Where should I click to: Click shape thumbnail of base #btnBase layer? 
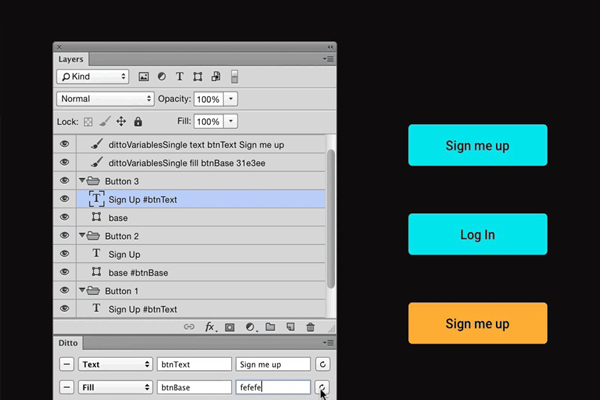point(96,272)
